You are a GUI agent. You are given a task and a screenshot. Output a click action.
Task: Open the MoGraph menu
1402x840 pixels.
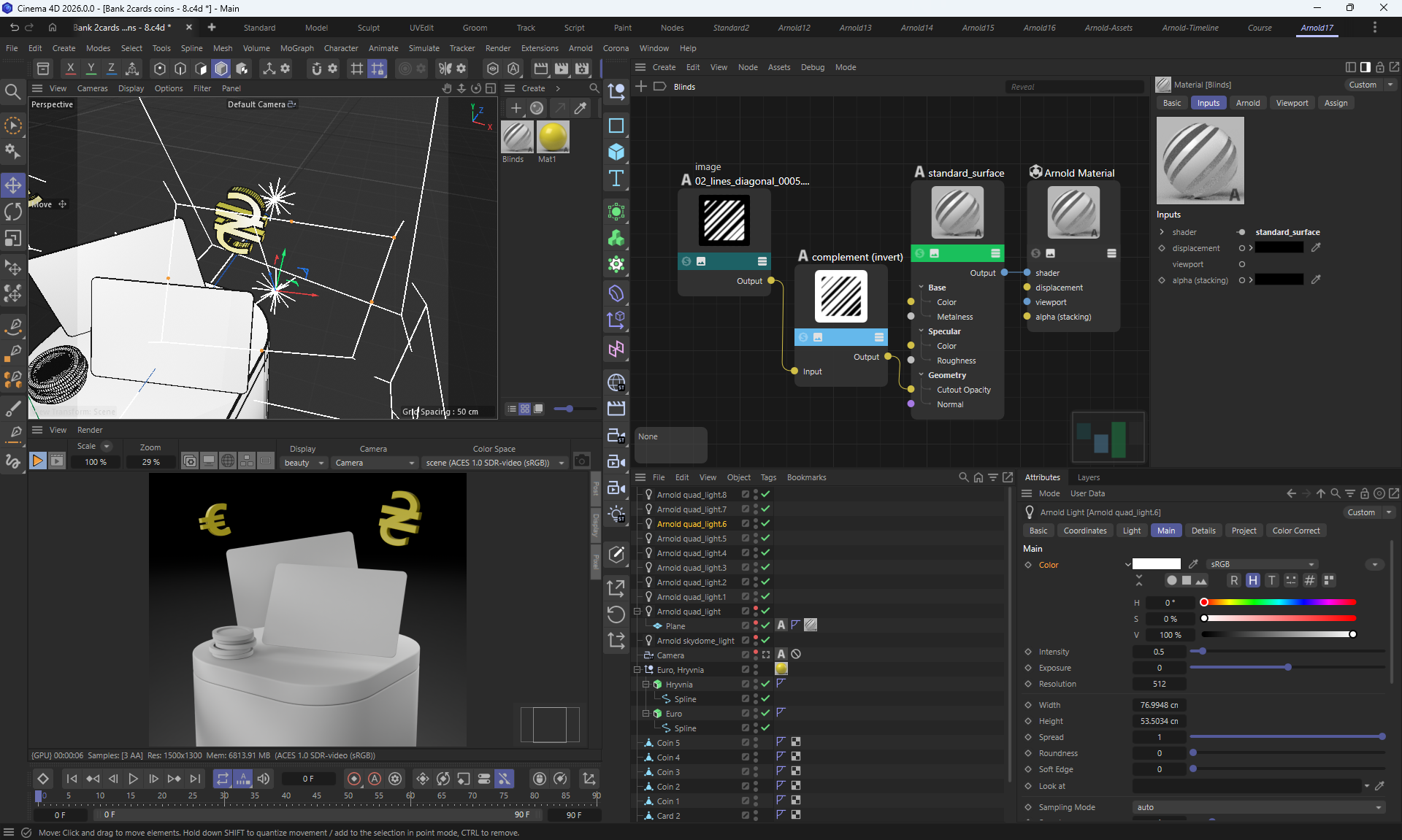[x=296, y=48]
